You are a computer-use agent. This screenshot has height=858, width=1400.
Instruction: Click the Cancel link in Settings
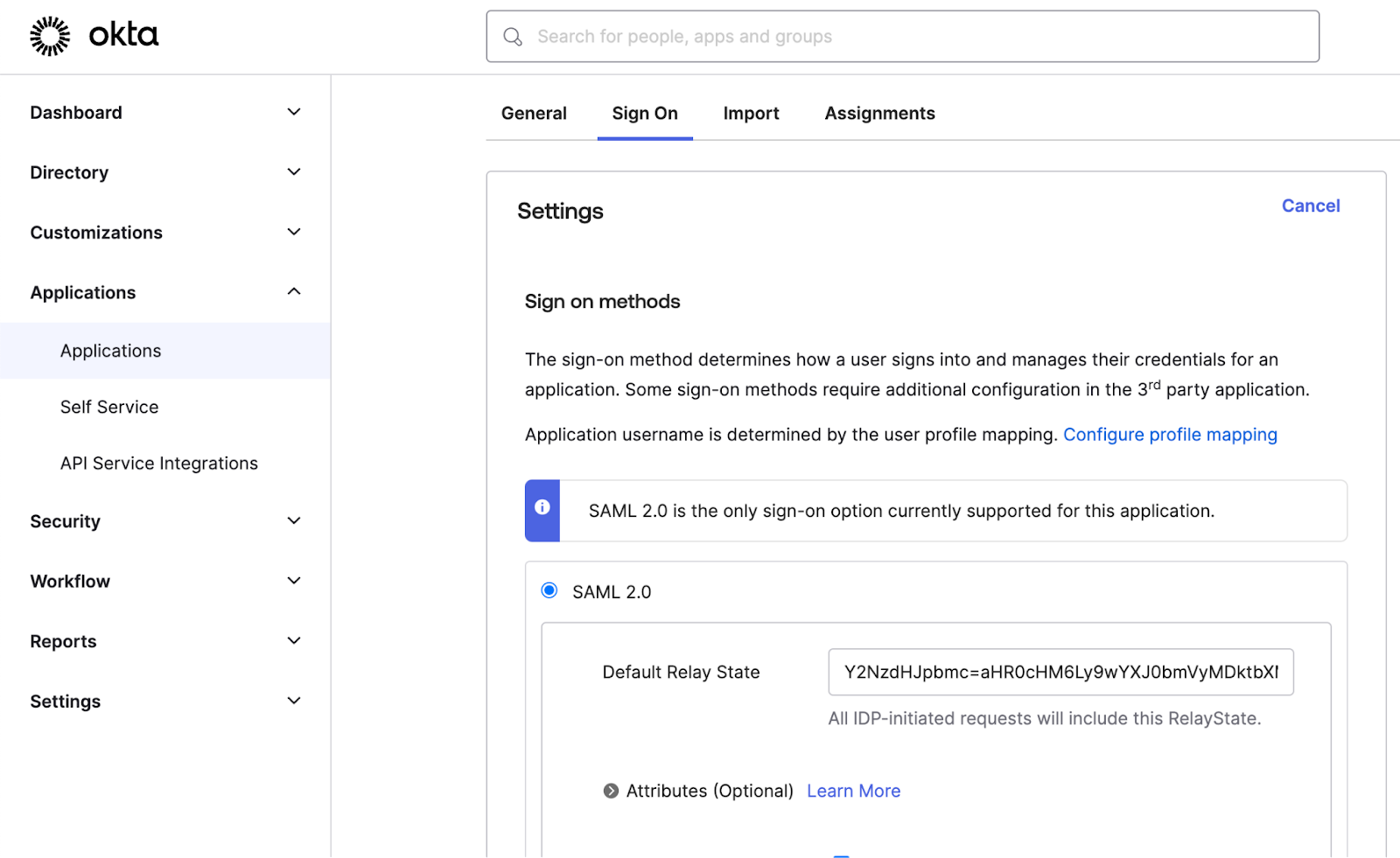coord(1311,206)
